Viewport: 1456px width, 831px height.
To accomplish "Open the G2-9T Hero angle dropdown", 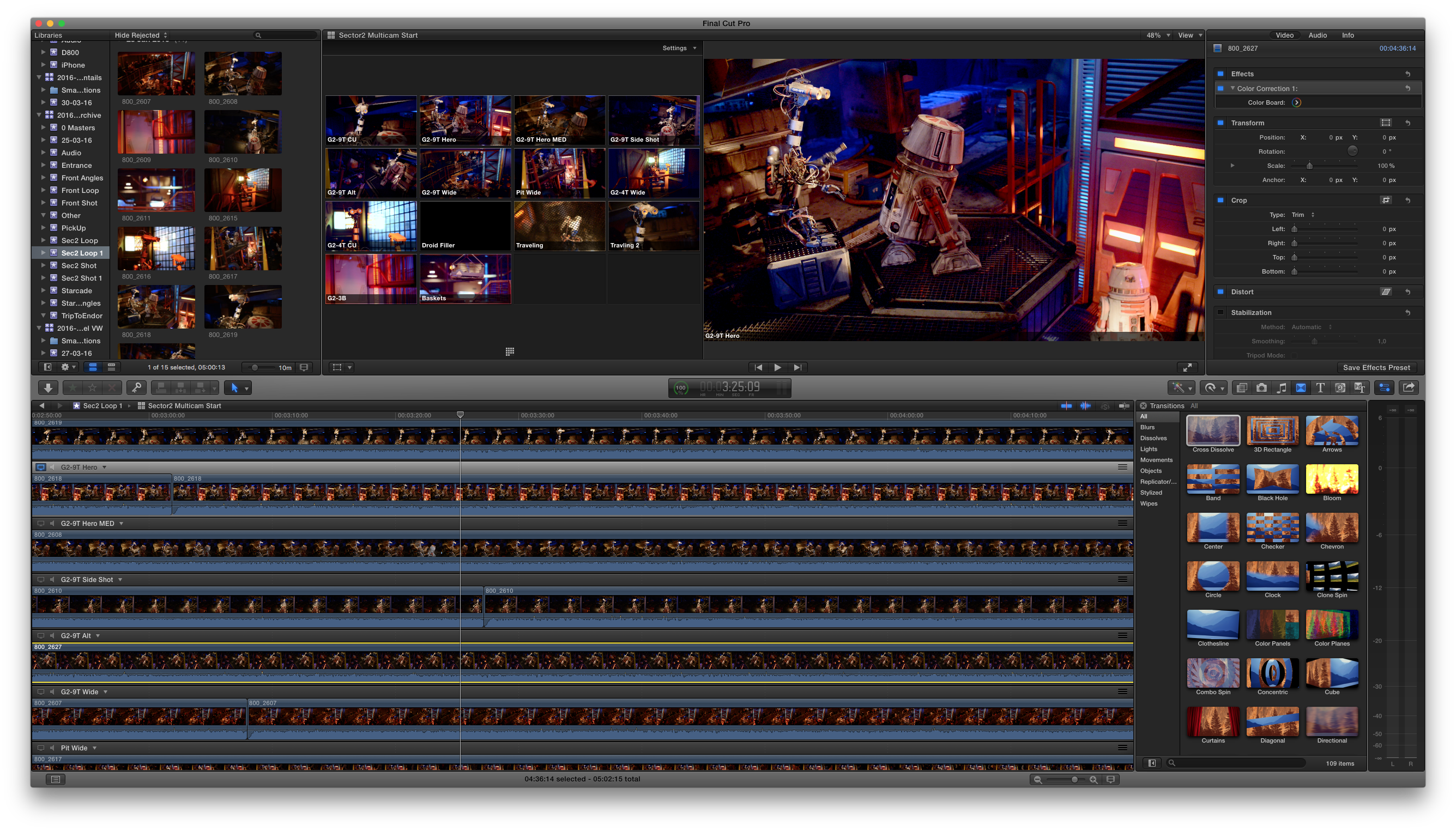I will click(105, 468).
